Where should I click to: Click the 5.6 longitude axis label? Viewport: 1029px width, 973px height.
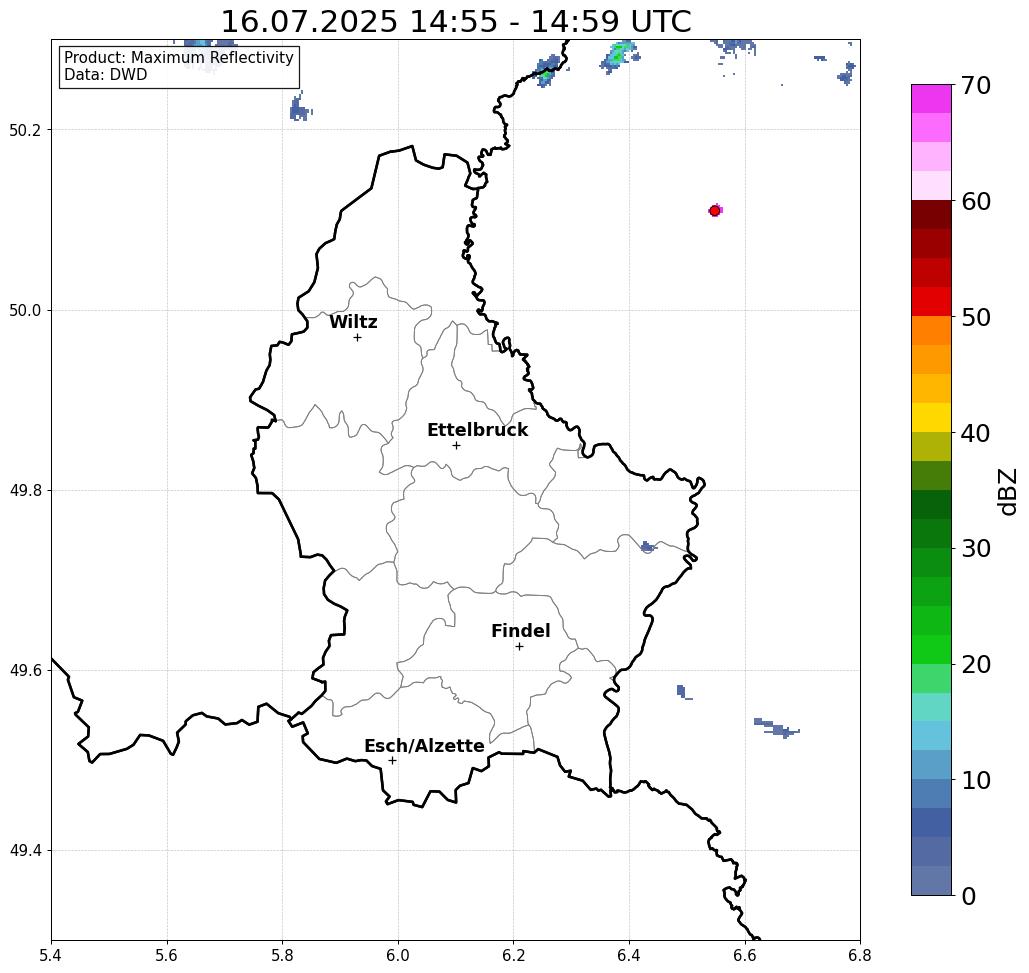(167, 955)
